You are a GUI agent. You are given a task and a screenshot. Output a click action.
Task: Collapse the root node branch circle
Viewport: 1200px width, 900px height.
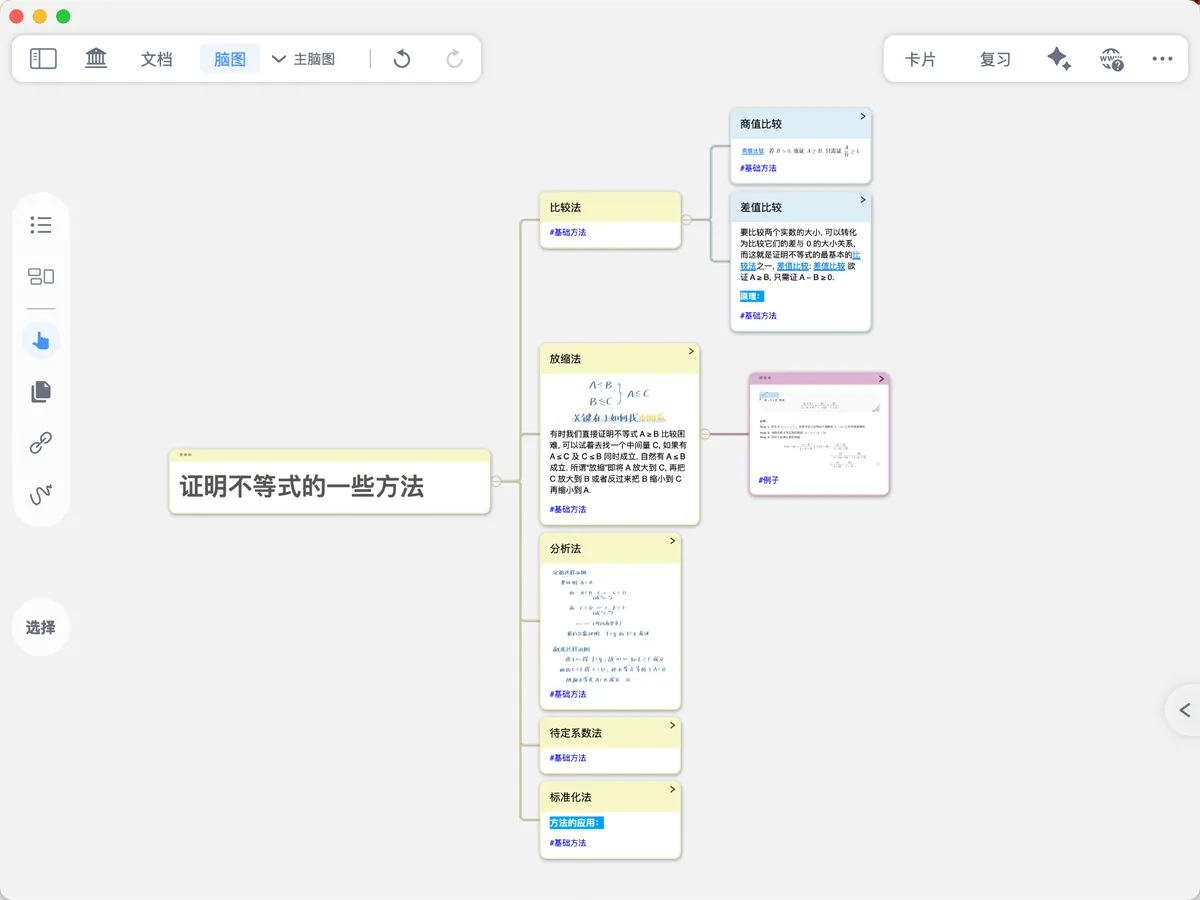pos(496,482)
